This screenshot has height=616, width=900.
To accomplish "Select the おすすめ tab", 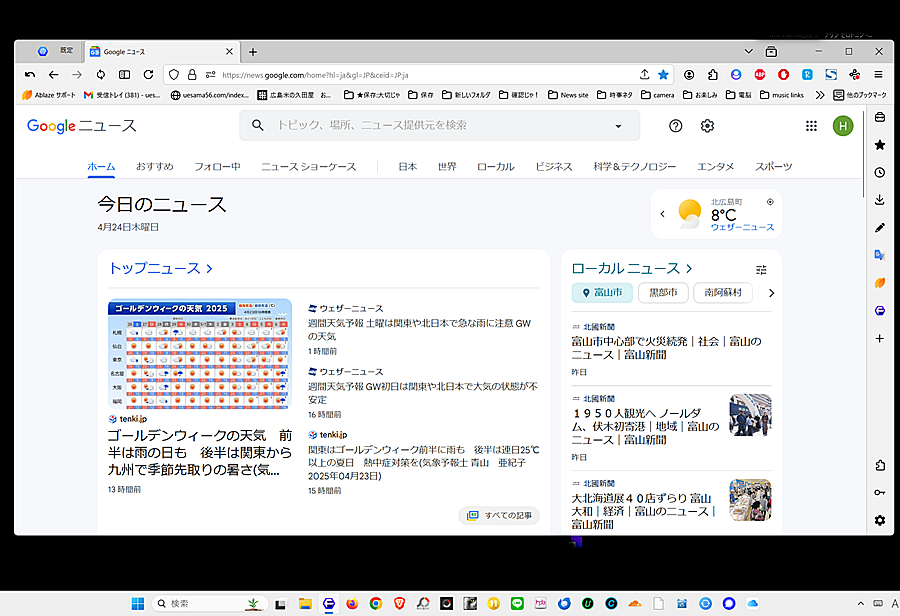I will pos(154,166).
